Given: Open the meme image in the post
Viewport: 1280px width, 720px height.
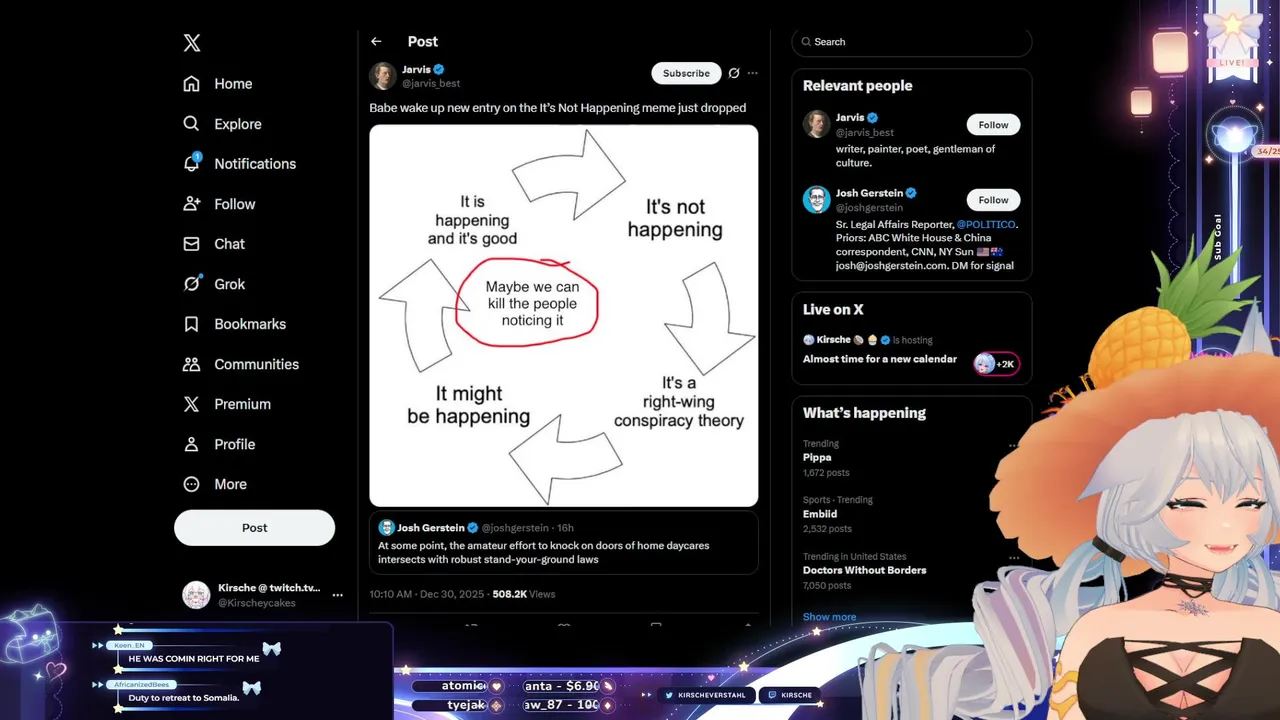Looking at the screenshot, I should click(x=564, y=315).
